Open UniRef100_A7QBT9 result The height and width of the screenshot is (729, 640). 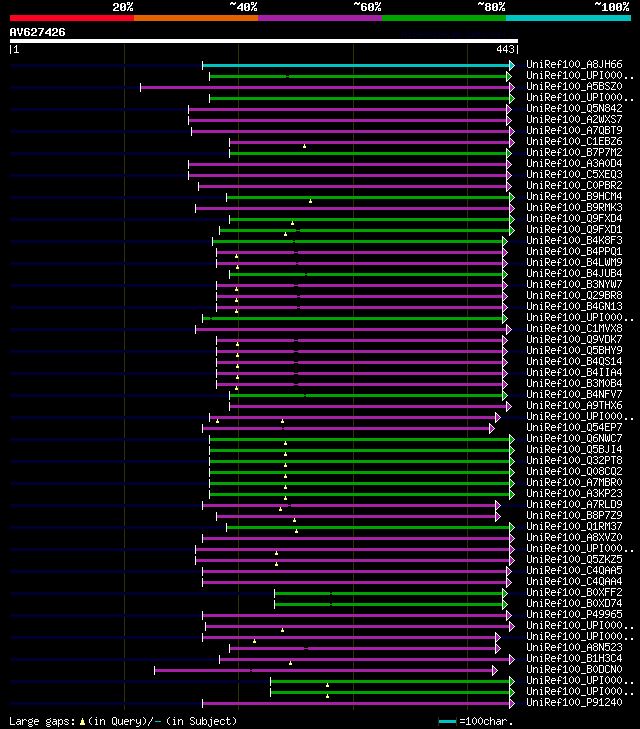(x=574, y=131)
